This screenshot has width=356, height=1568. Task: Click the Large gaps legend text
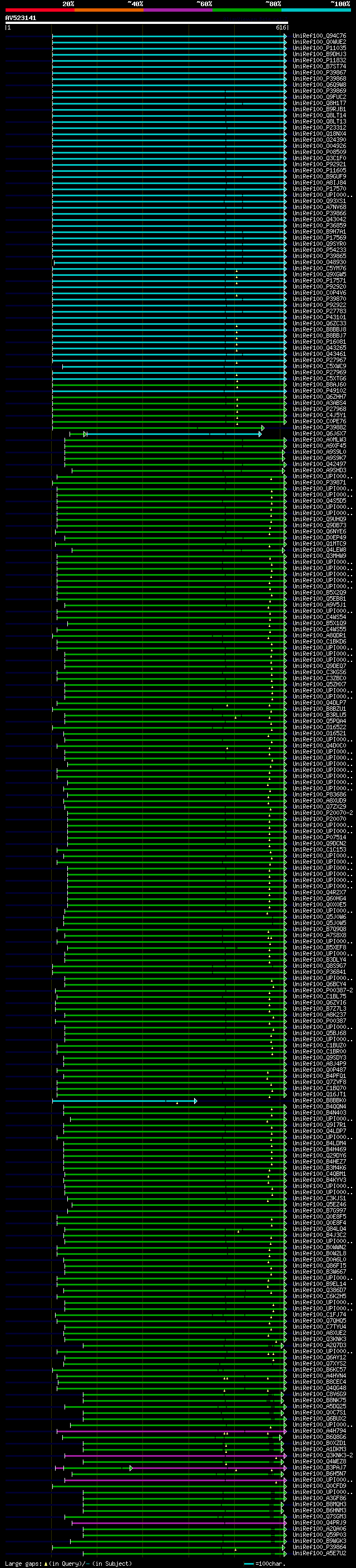[24, 1564]
